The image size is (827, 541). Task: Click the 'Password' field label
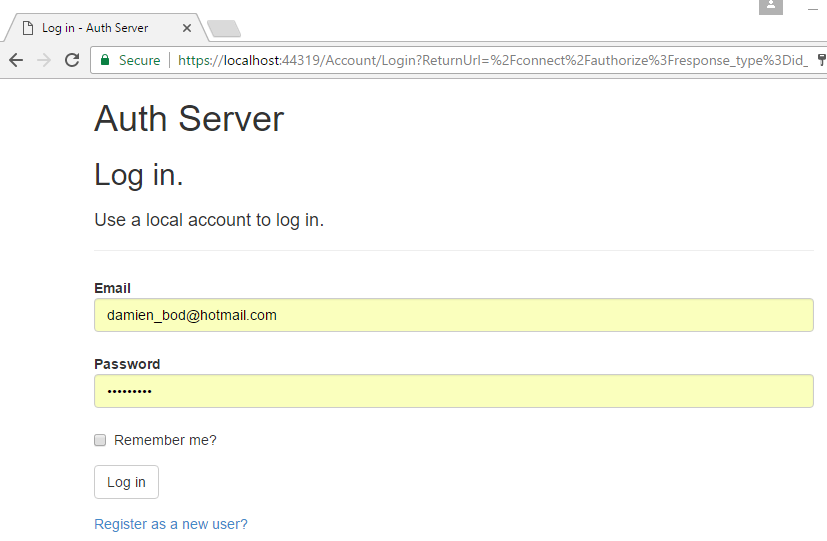tap(127, 364)
